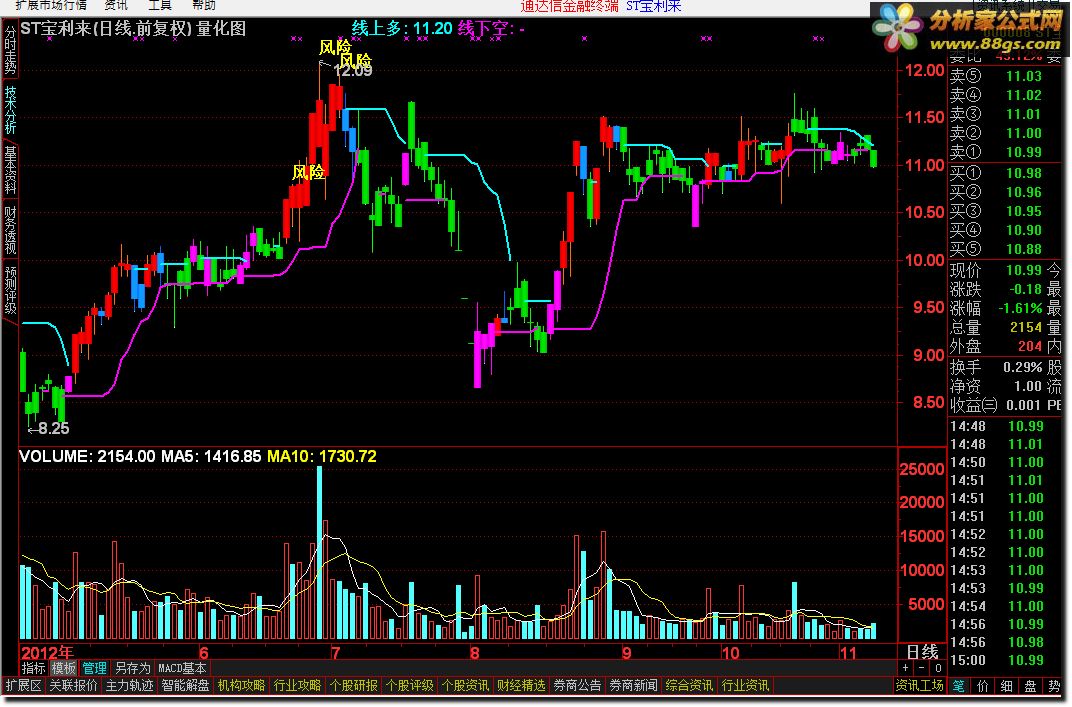This screenshot has width=1072, height=707.
Task: Open the 扩展市场行情 menu
Action: coord(51,5)
